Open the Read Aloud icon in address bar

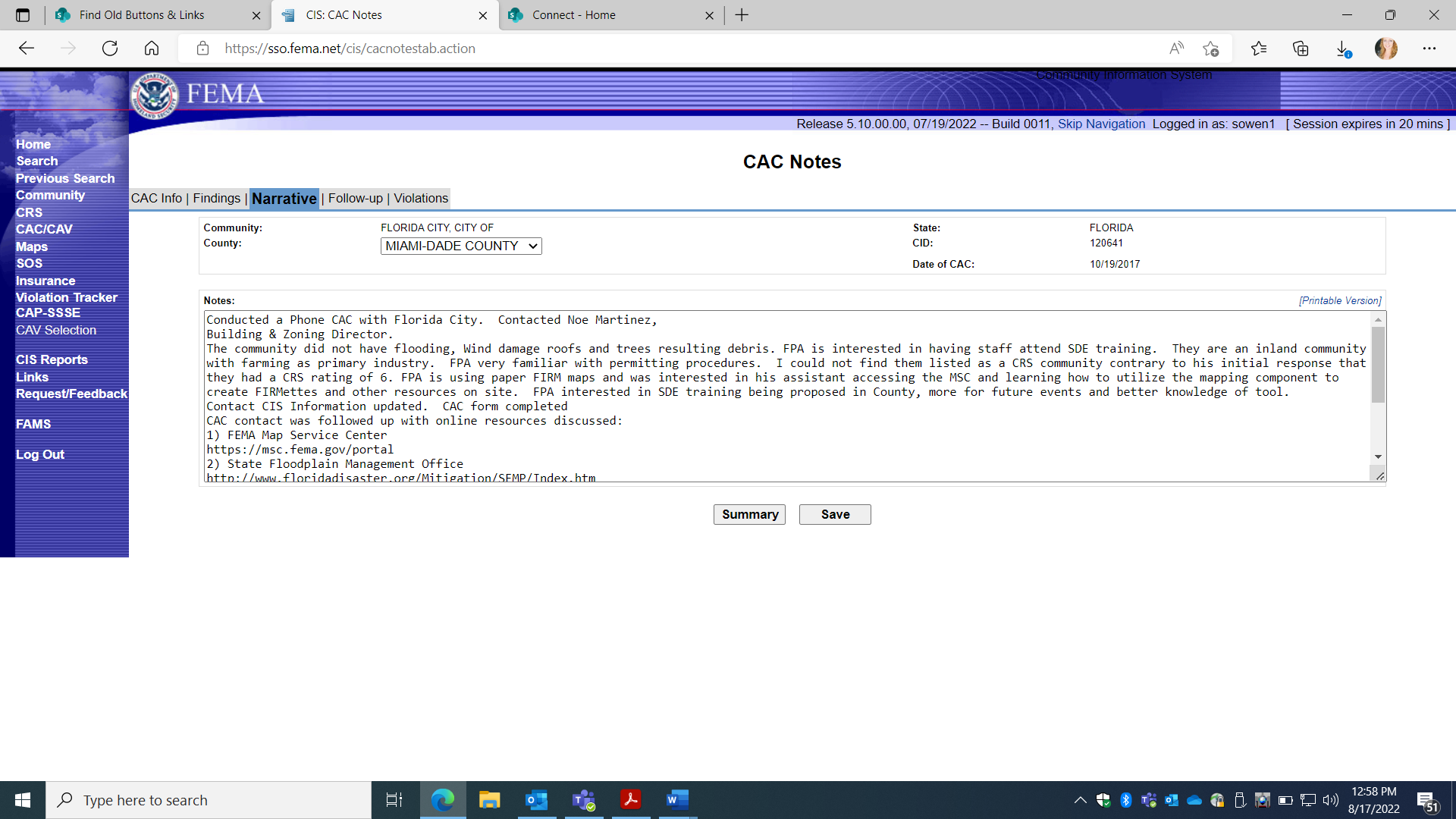1176,49
